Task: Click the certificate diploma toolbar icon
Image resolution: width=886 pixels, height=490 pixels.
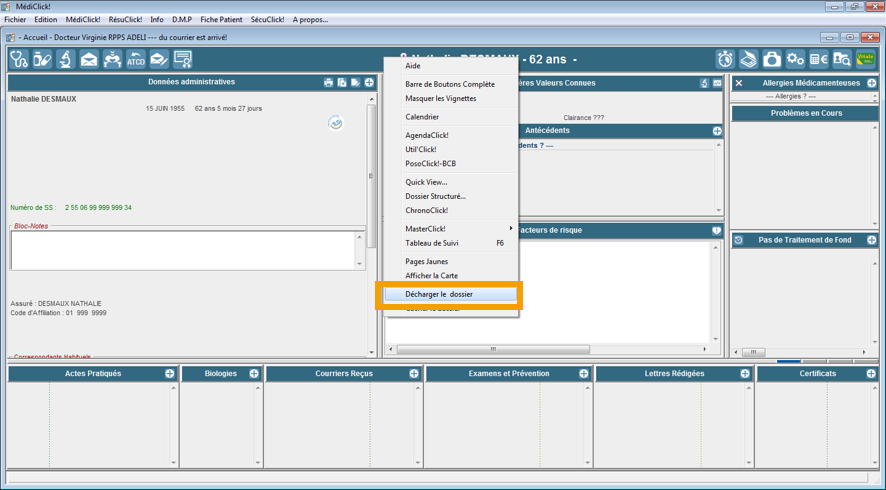Action: tap(182, 60)
